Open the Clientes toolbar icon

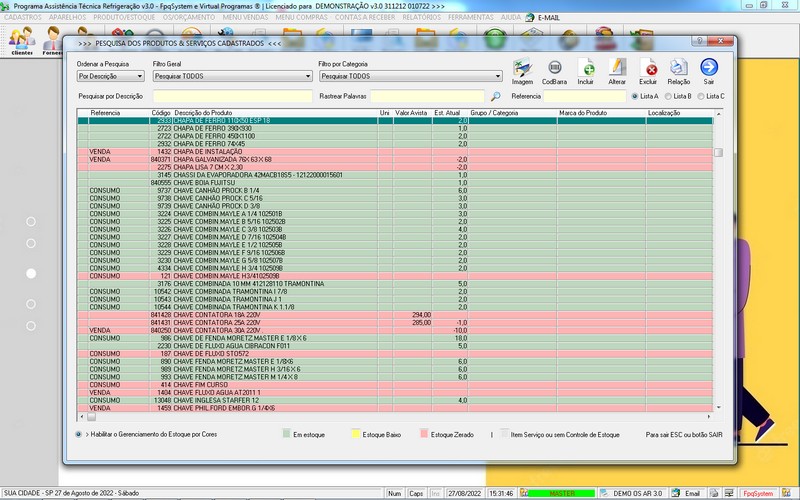[x=21, y=42]
